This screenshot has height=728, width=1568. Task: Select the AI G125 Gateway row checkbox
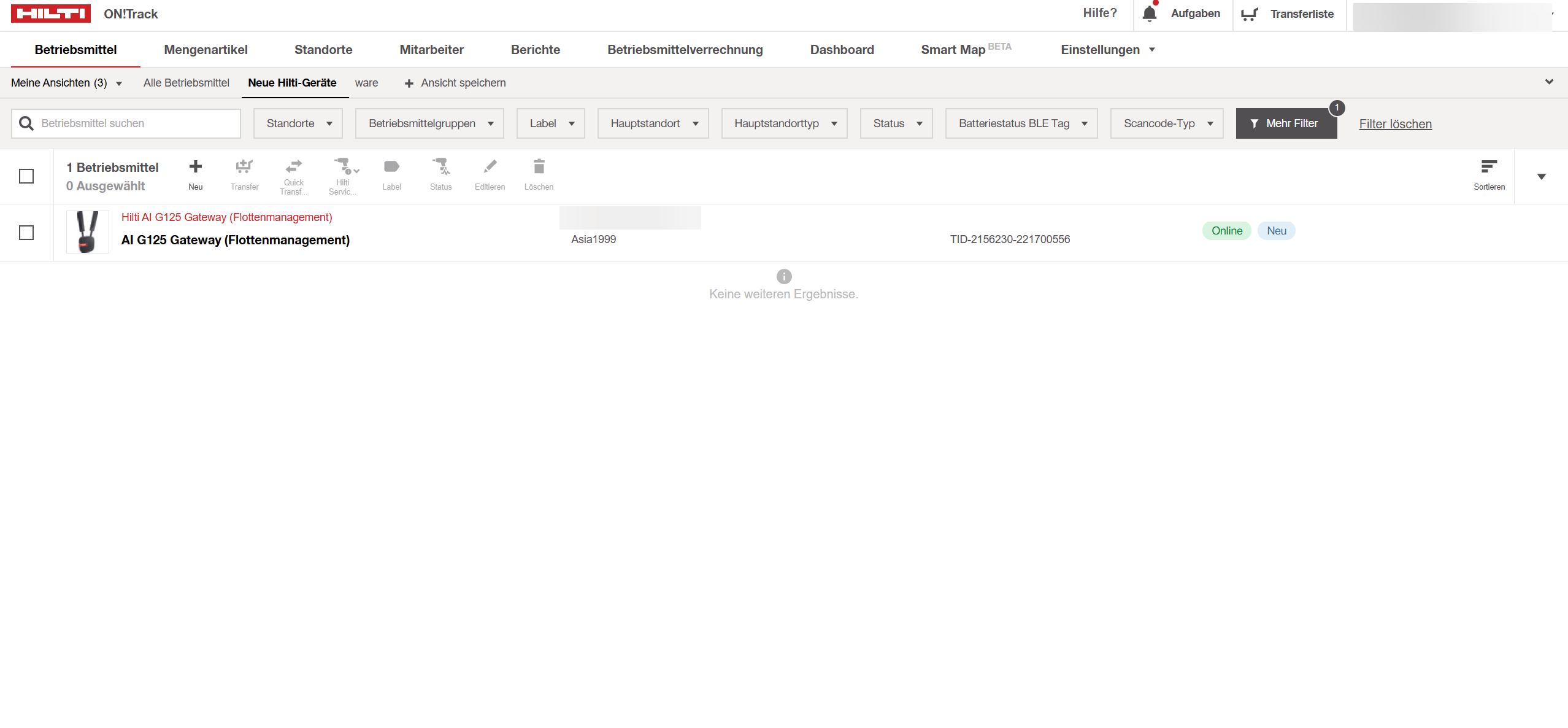click(26, 233)
